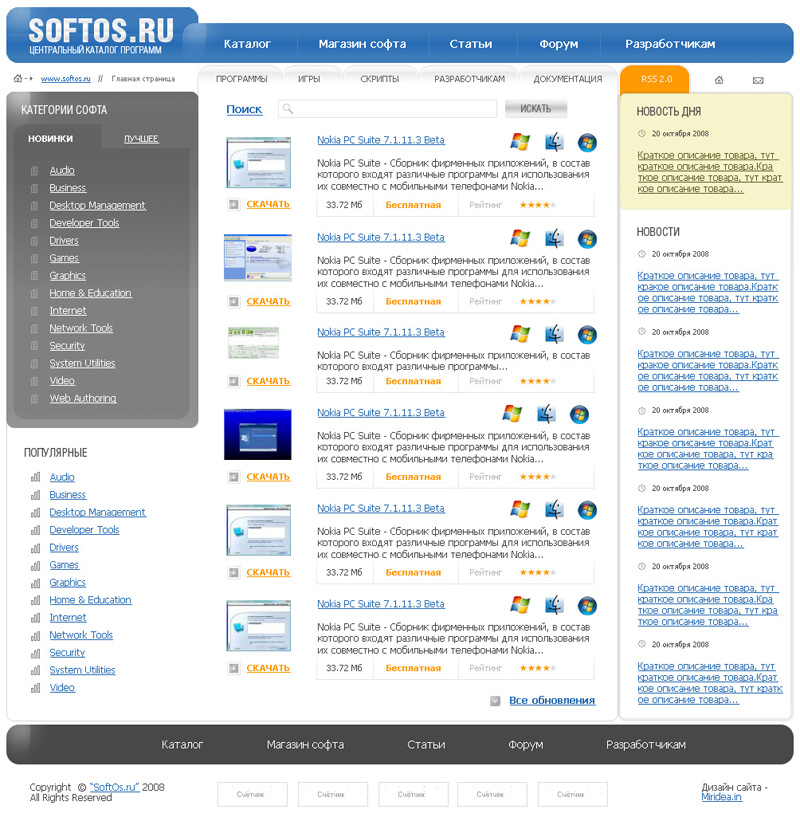800x829 pixels.
Task: Click Vista orb icon of the third listing
Action: (587, 334)
